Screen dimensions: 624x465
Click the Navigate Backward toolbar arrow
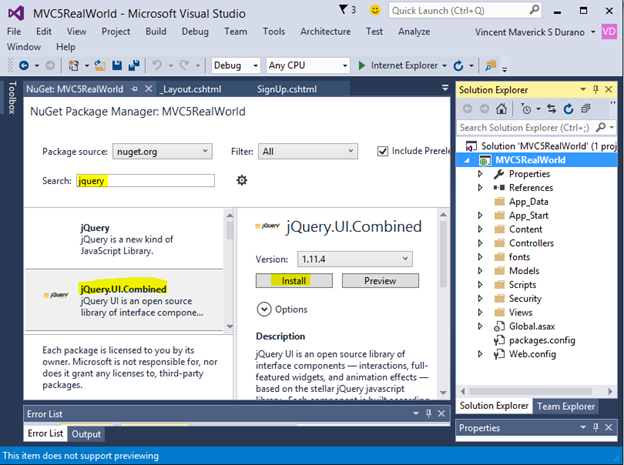[24, 65]
